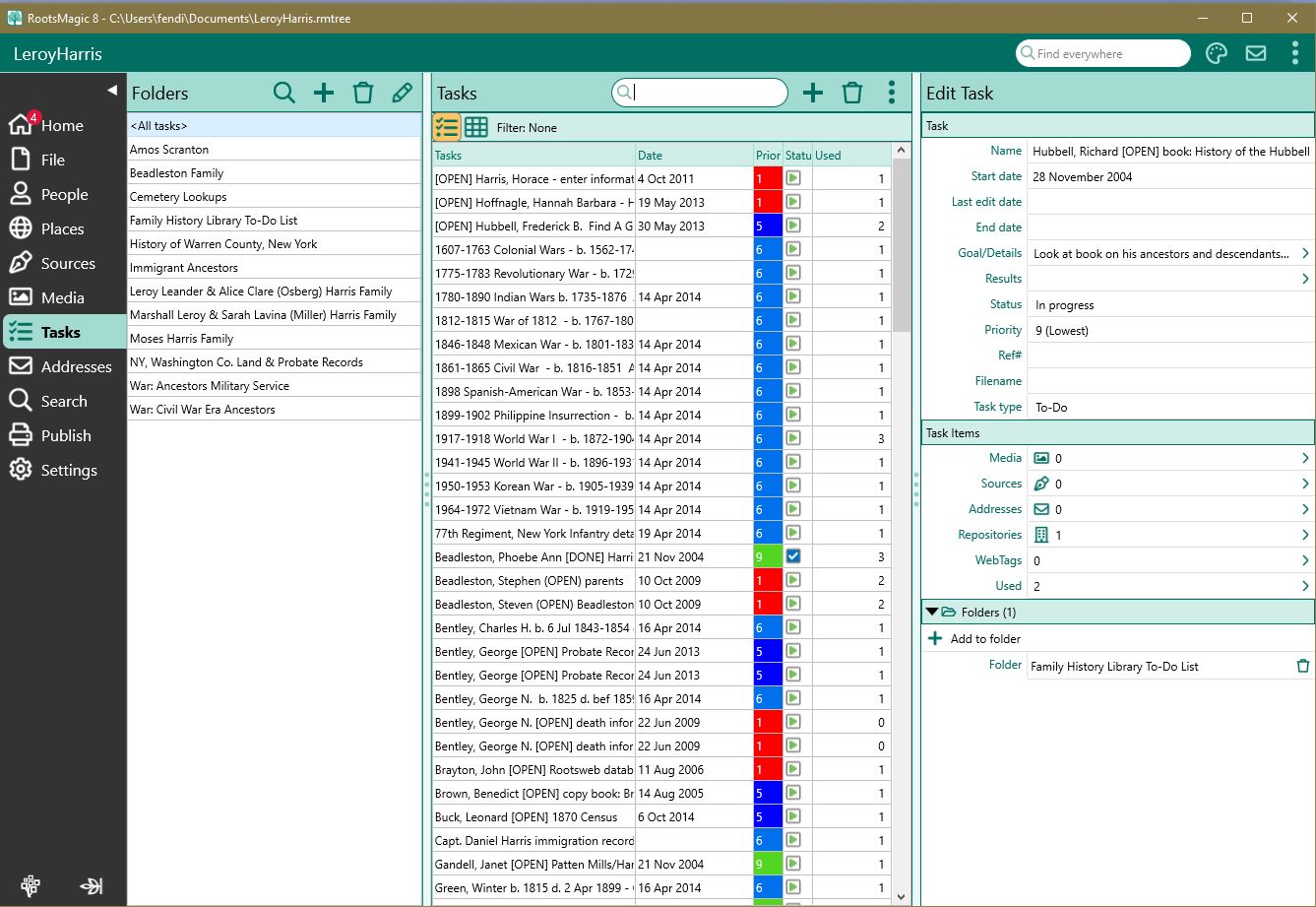Toggle status icon for Brayton, John task

(x=793, y=769)
